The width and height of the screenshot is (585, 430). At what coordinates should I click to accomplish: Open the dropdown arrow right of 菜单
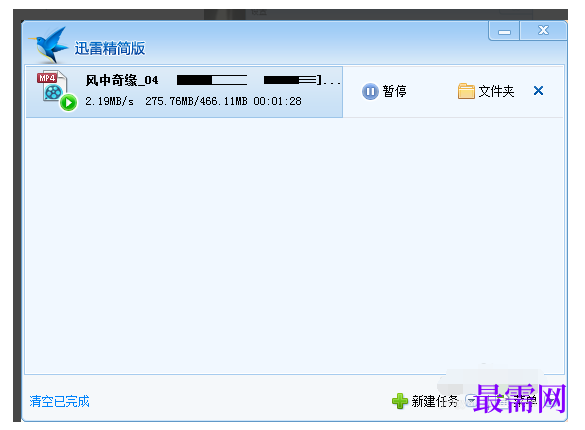click(x=550, y=401)
